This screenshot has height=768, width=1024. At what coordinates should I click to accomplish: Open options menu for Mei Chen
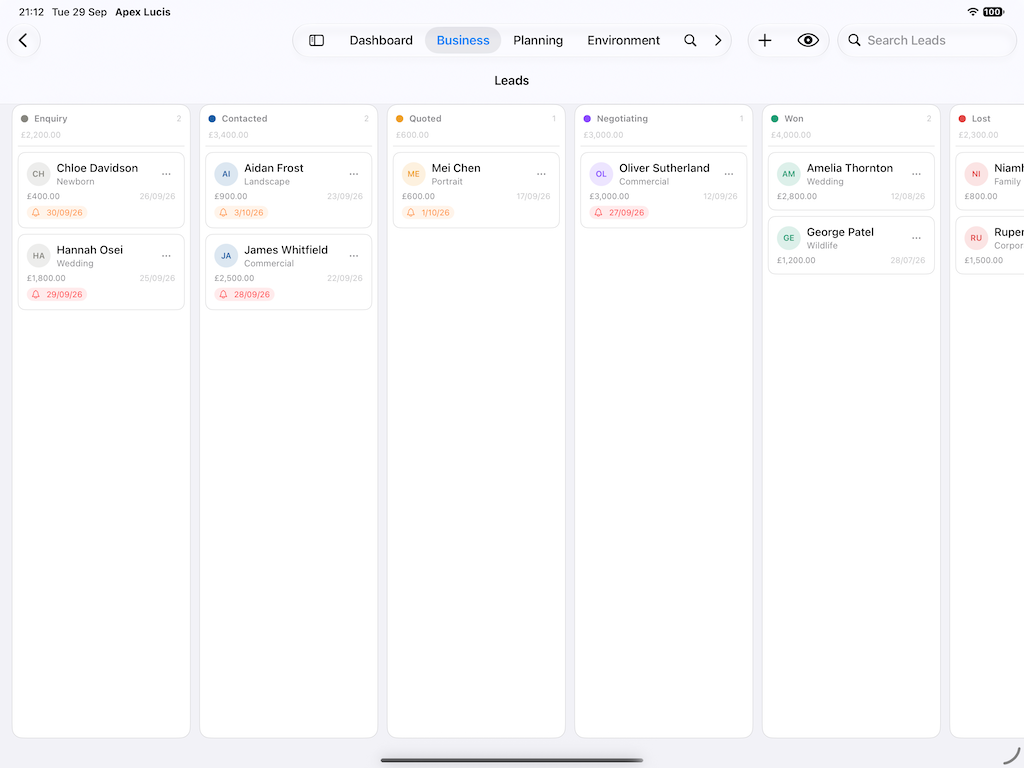[x=541, y=174]
